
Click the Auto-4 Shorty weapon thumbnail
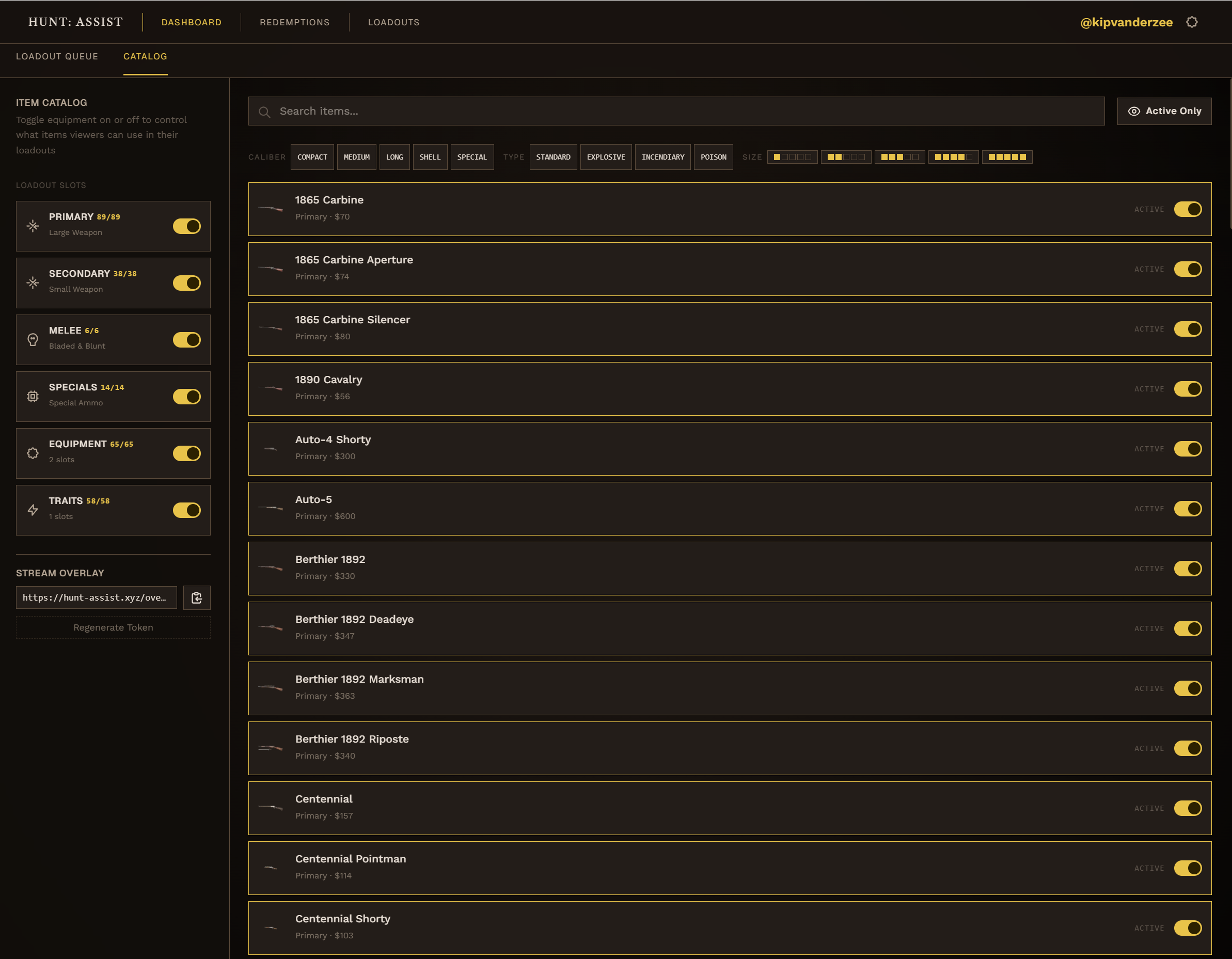[271, 448]
